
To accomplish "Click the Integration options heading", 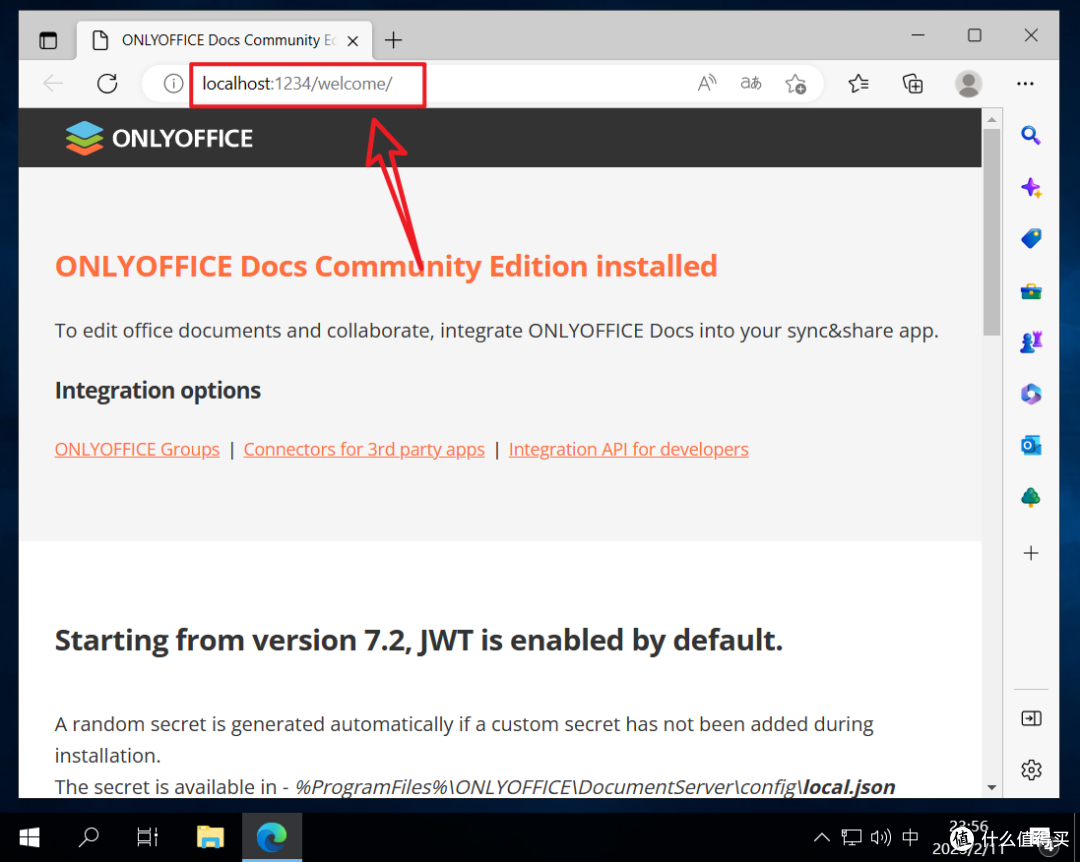I will click(x=158, y=391).
